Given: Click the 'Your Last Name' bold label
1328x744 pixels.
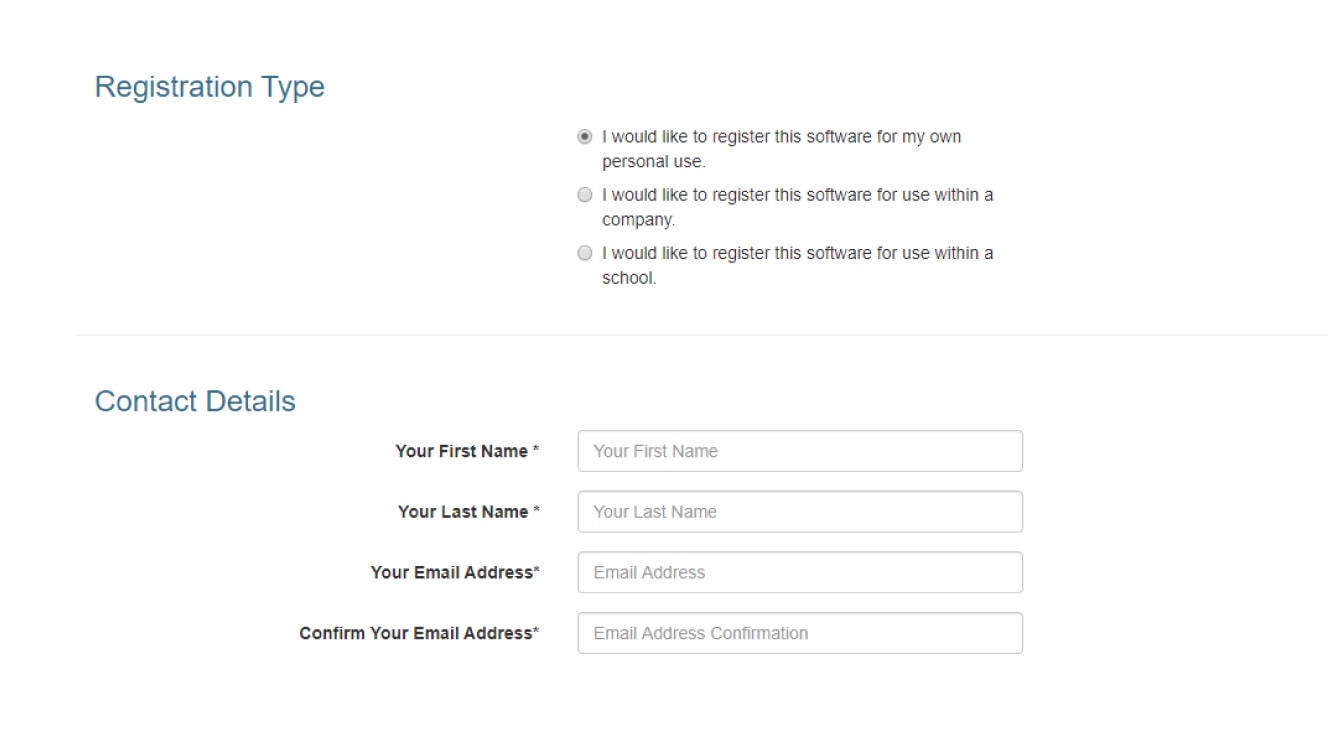Looking at the screenshot, I should click(463, 512).
